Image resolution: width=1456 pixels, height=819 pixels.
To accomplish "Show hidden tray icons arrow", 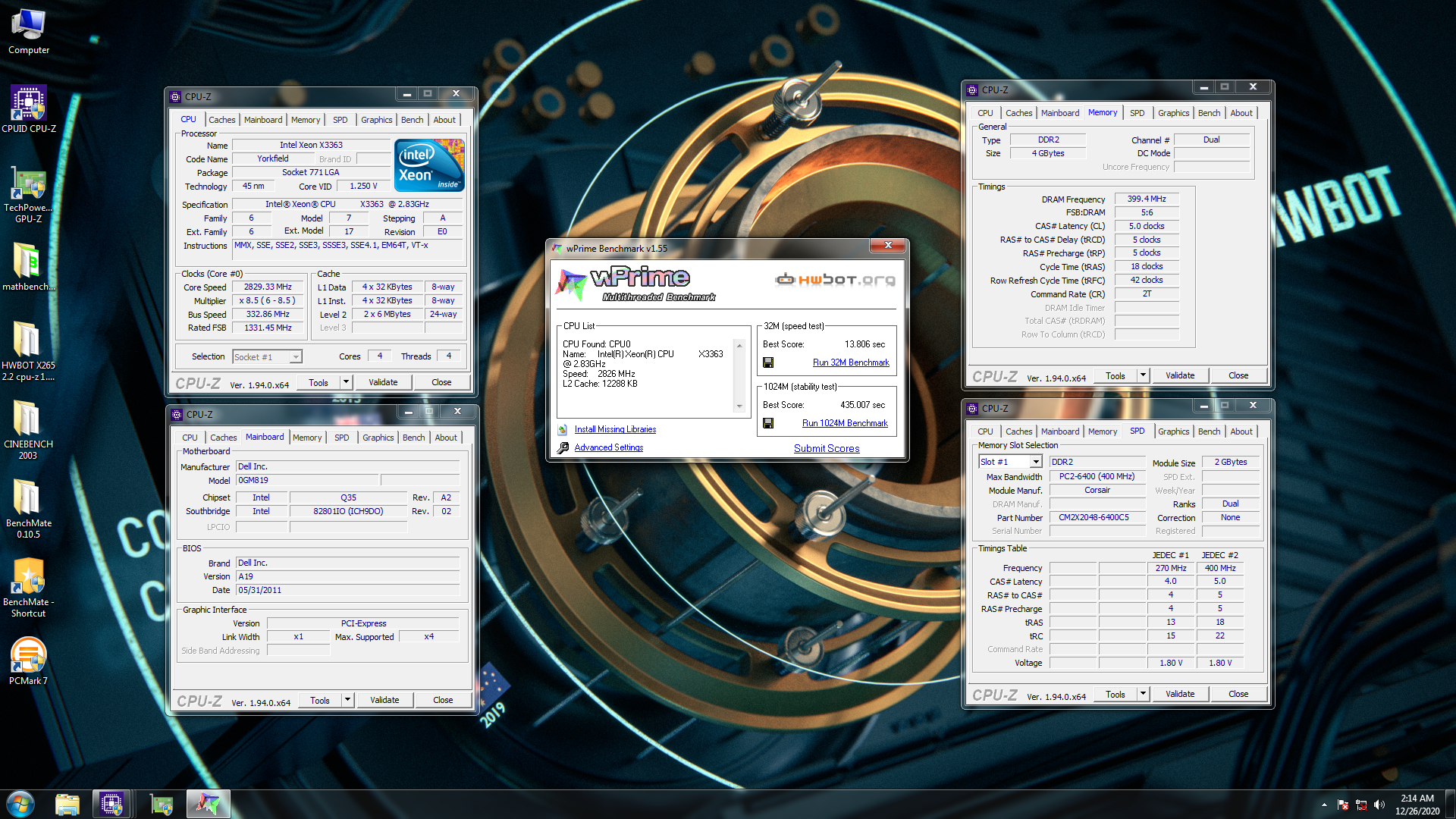I will coord(1324,805).
